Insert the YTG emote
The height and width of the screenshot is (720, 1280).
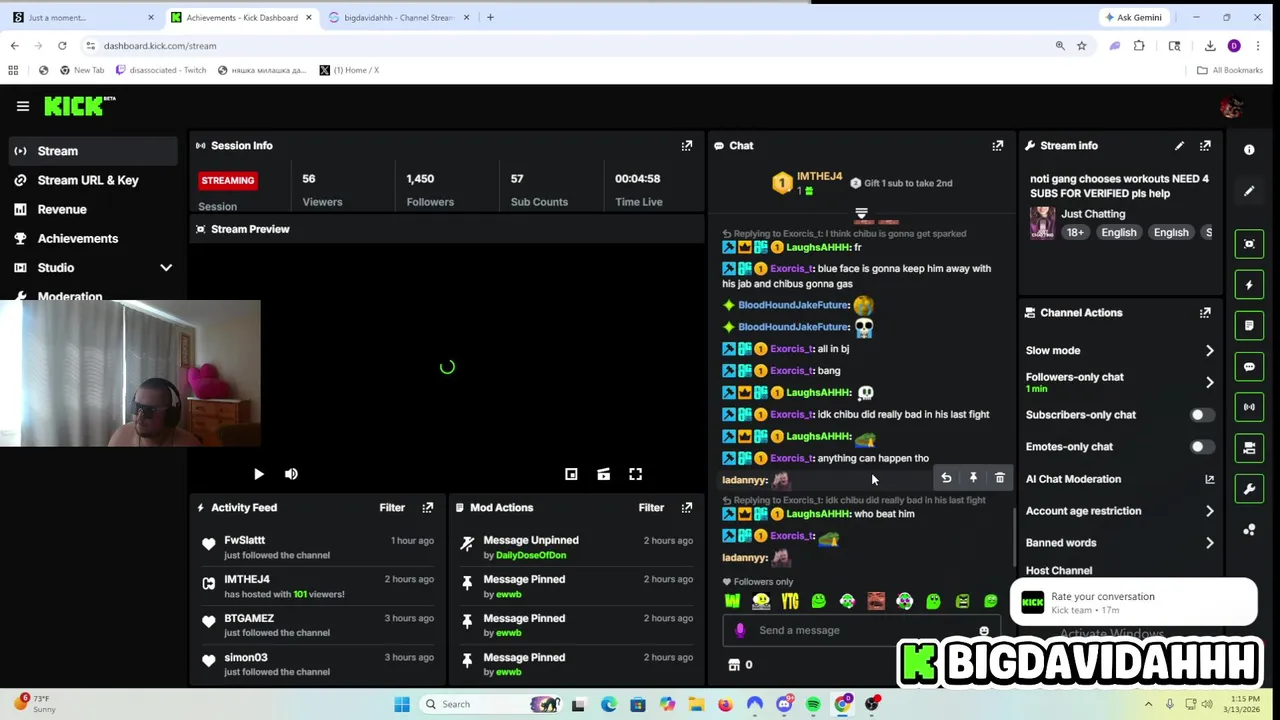(790, 601)
